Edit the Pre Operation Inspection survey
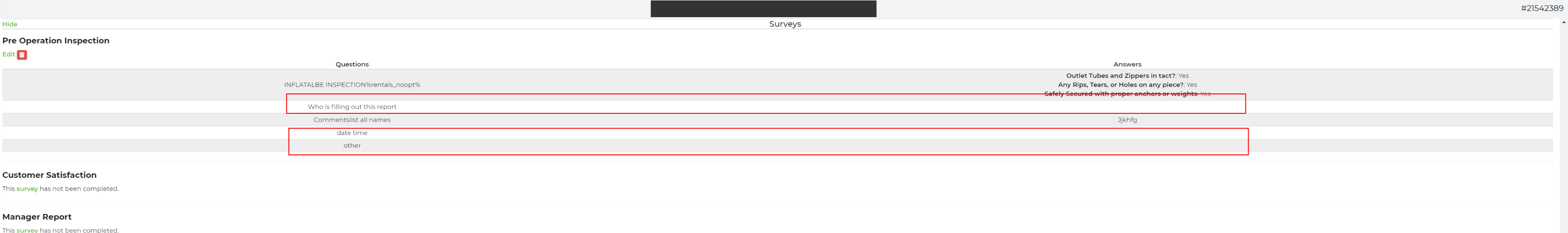Screen dimensions: 1568x233 tap(9, 54)
